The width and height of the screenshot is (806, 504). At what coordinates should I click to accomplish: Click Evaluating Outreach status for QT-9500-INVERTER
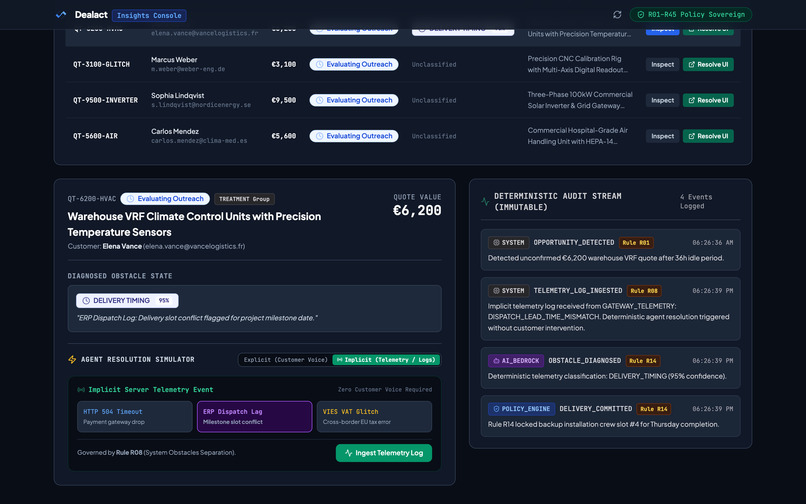tap(354, 100)
